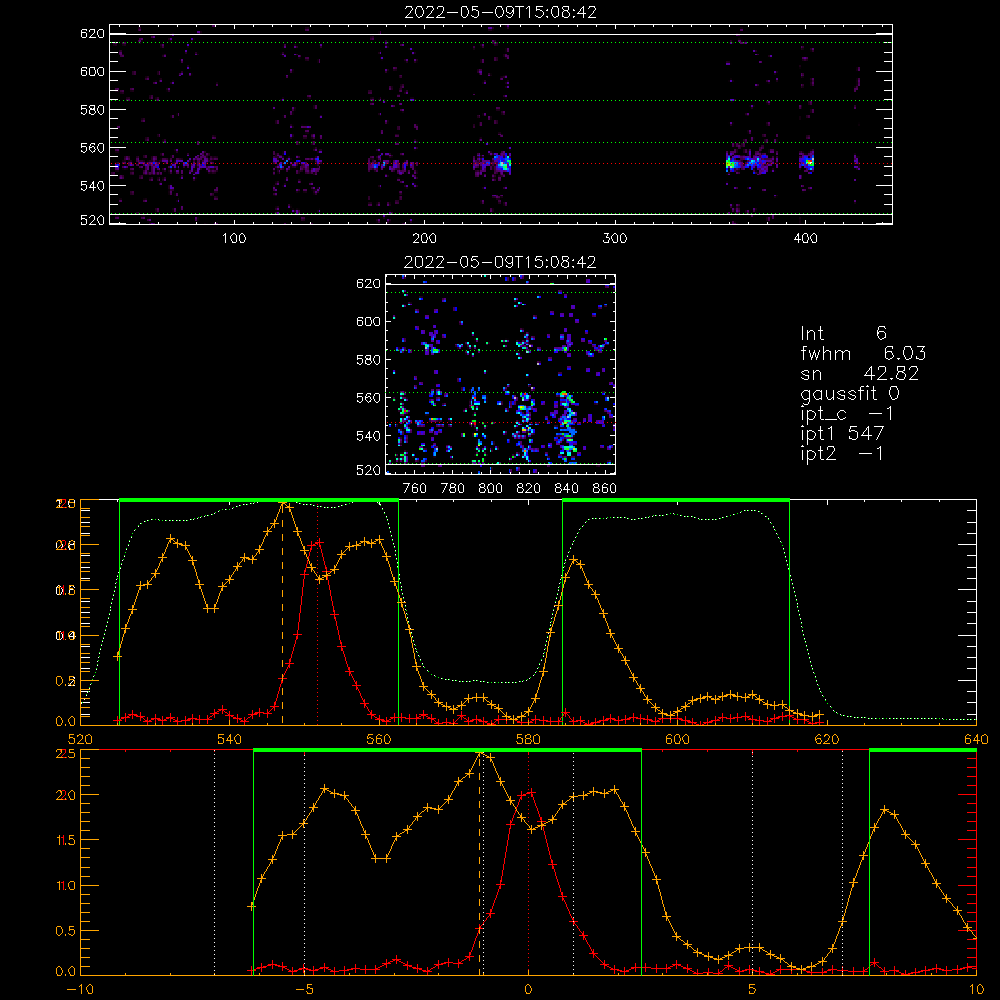Click the bright column near 820 in middle image
The width and height of the screenshot is (1000, 1000).
tap(525, 424)
